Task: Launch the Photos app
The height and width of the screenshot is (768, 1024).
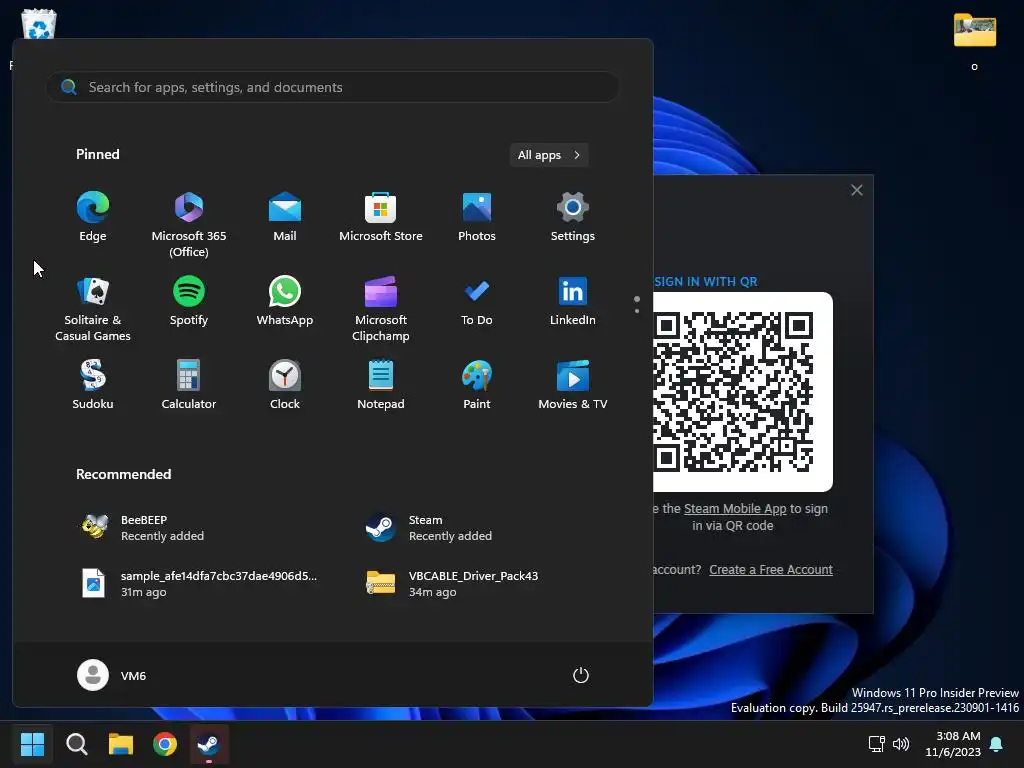Action: coord(477,217)
